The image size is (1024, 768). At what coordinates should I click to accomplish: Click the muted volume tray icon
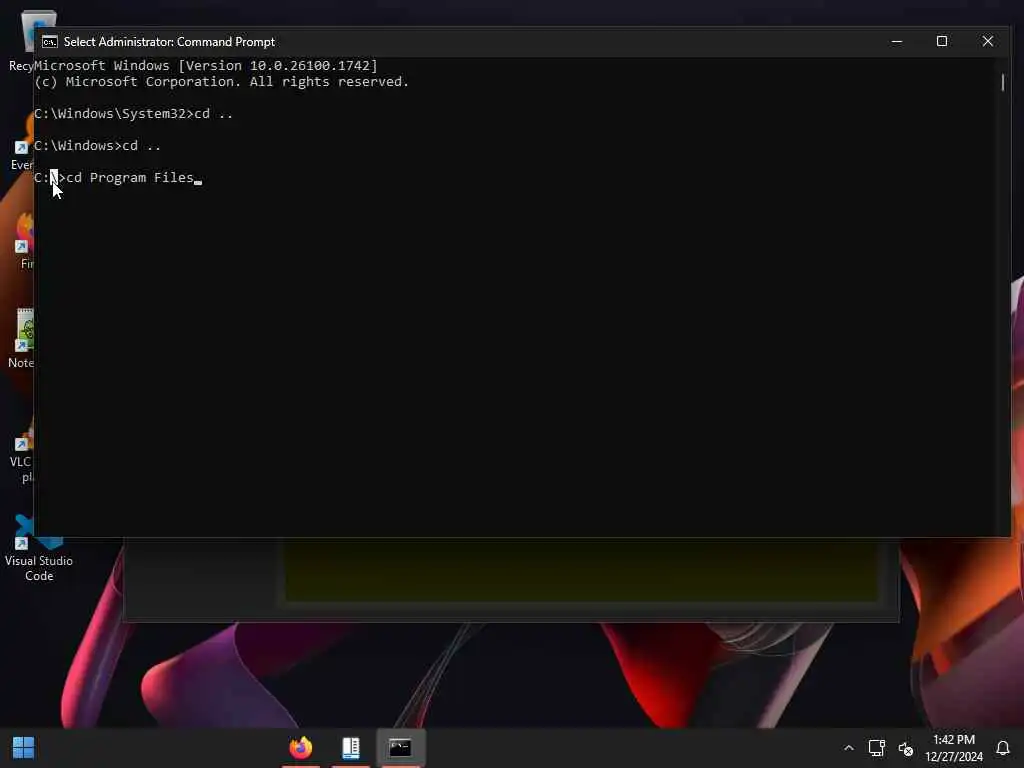[x=906, y=748]
